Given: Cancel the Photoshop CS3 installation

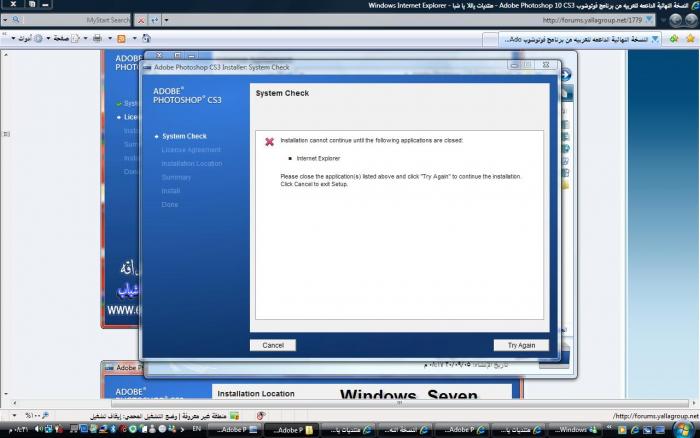Looking at the screenshot, I should click(273, 345).
